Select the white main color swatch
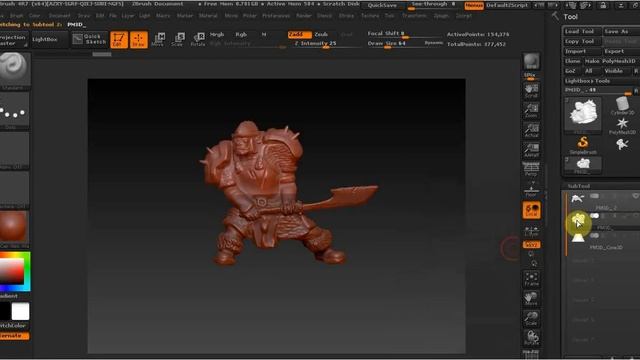Viewport: 640px width, 360px height. 20,311
